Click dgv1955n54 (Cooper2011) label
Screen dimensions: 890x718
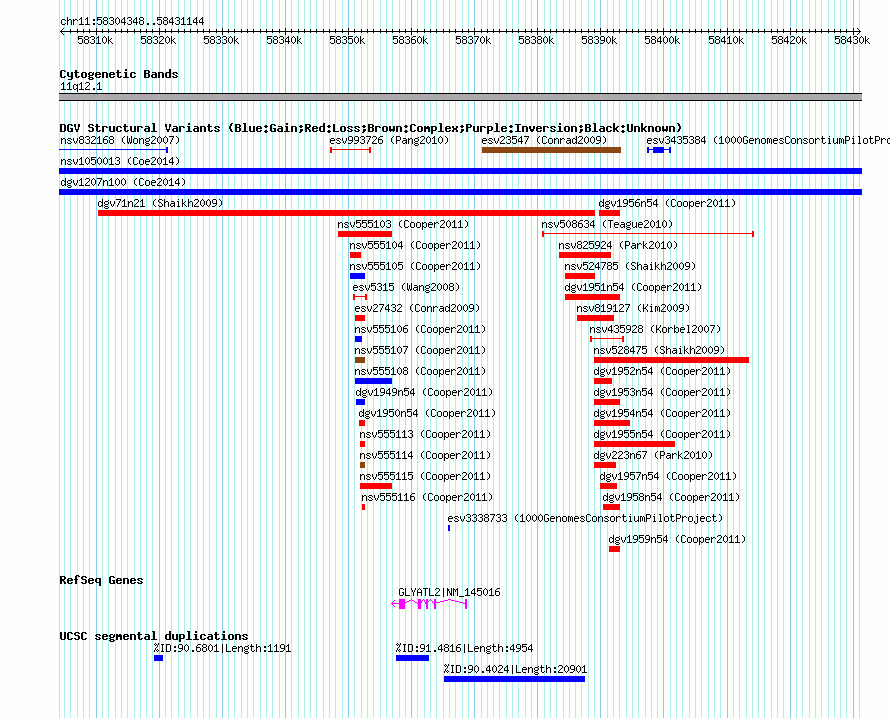pyautogui.click(x=662, y=434)
